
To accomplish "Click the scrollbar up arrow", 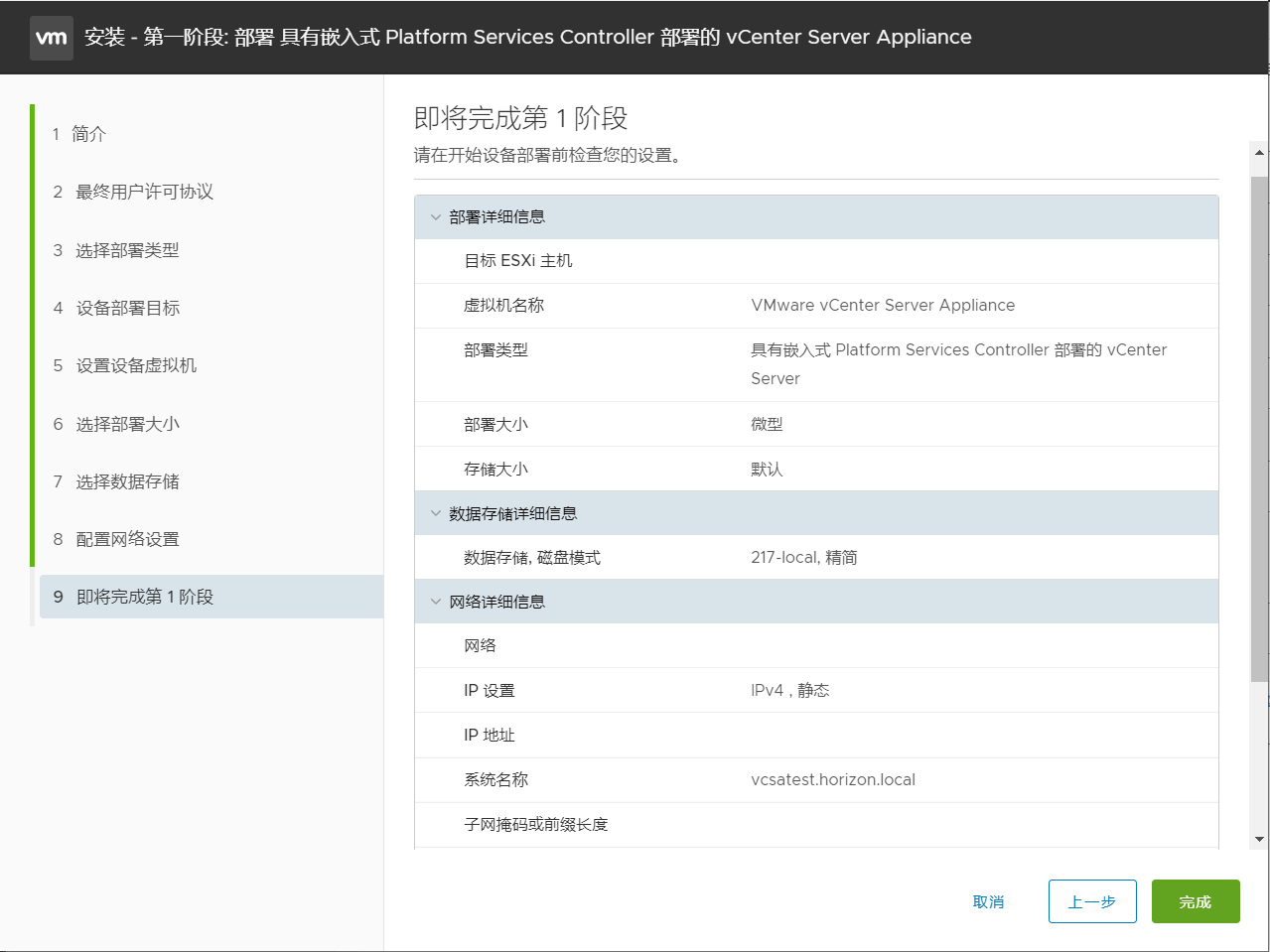I will [x=1259, y=153].
